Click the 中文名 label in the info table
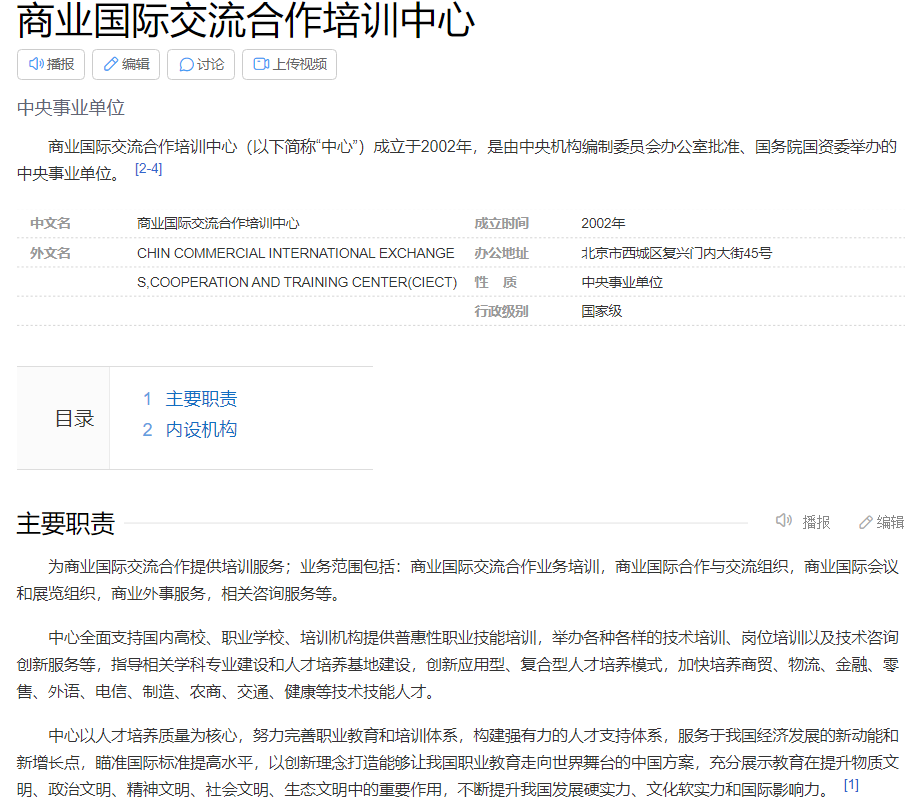Screen dimensions: 919x802 pos(50,223)
